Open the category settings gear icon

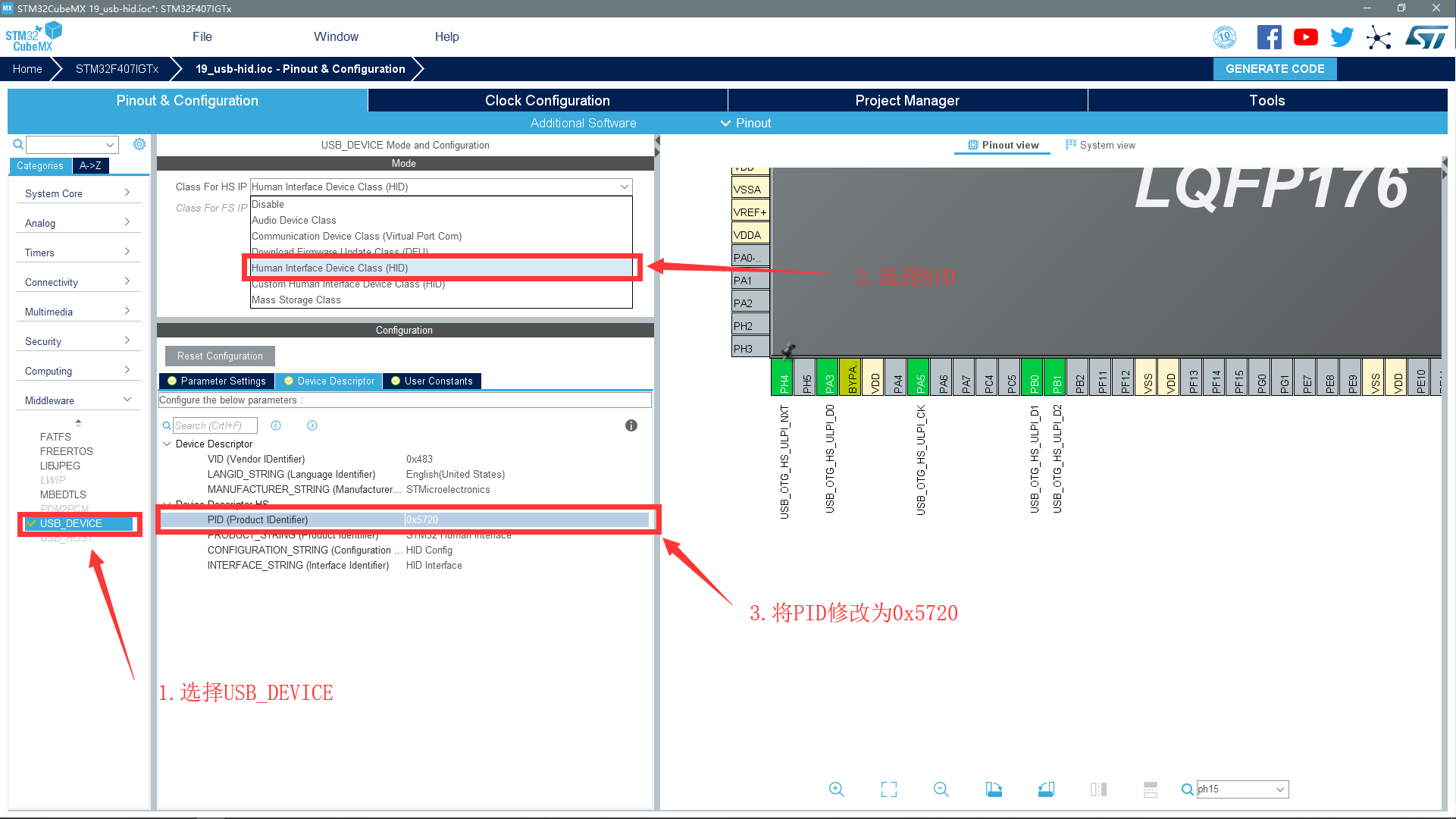[139, 144]
